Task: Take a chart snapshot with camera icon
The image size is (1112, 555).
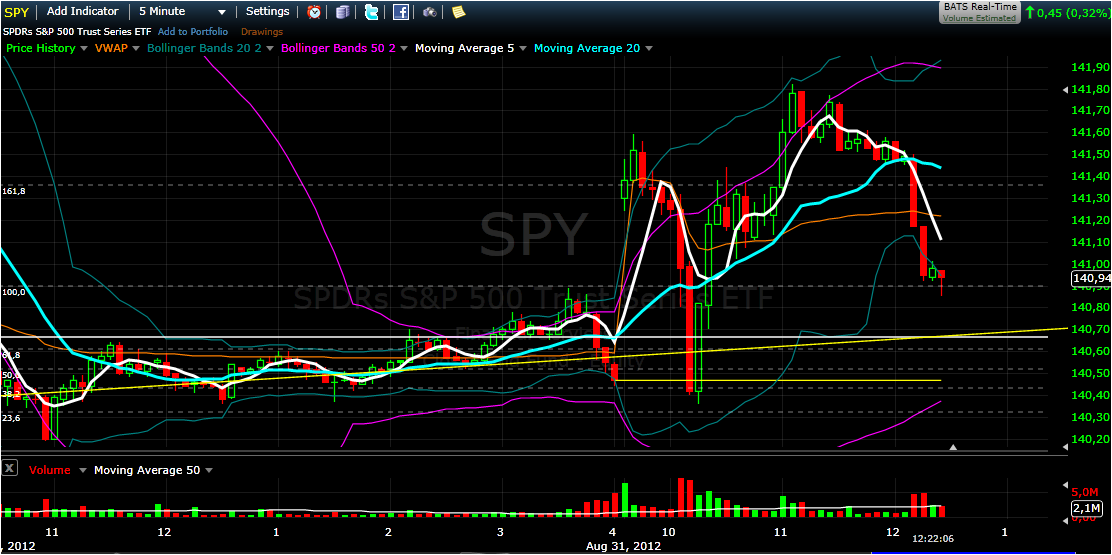Action: (429, 11)
